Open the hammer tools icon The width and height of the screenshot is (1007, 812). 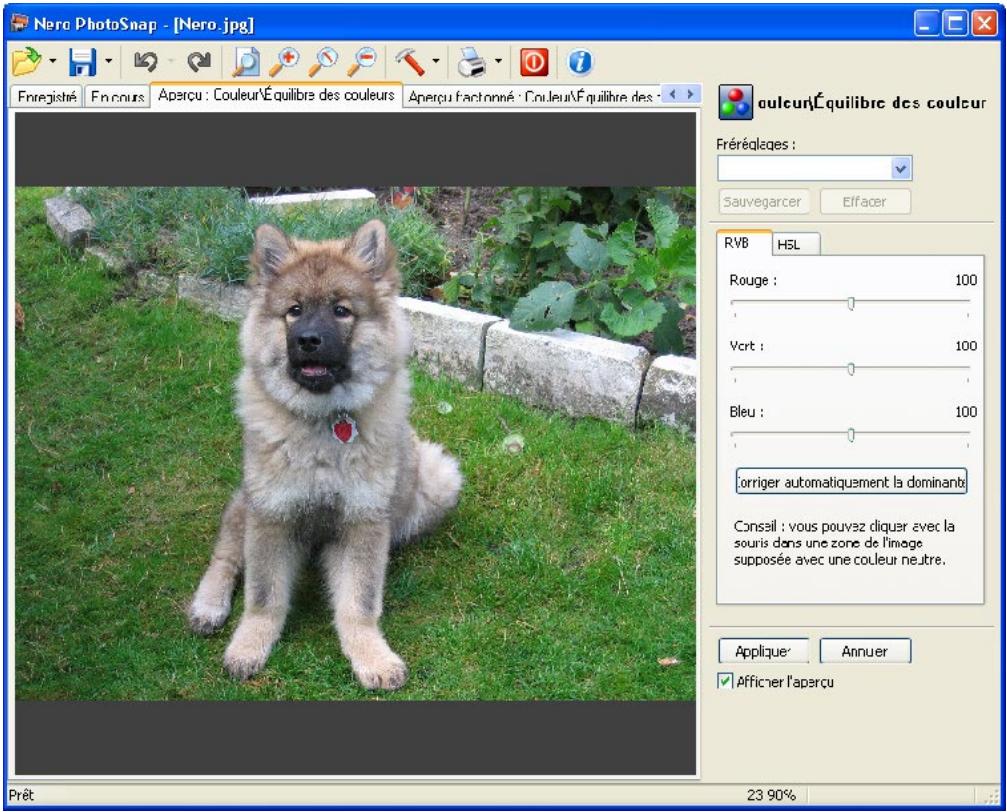point(410,62)
